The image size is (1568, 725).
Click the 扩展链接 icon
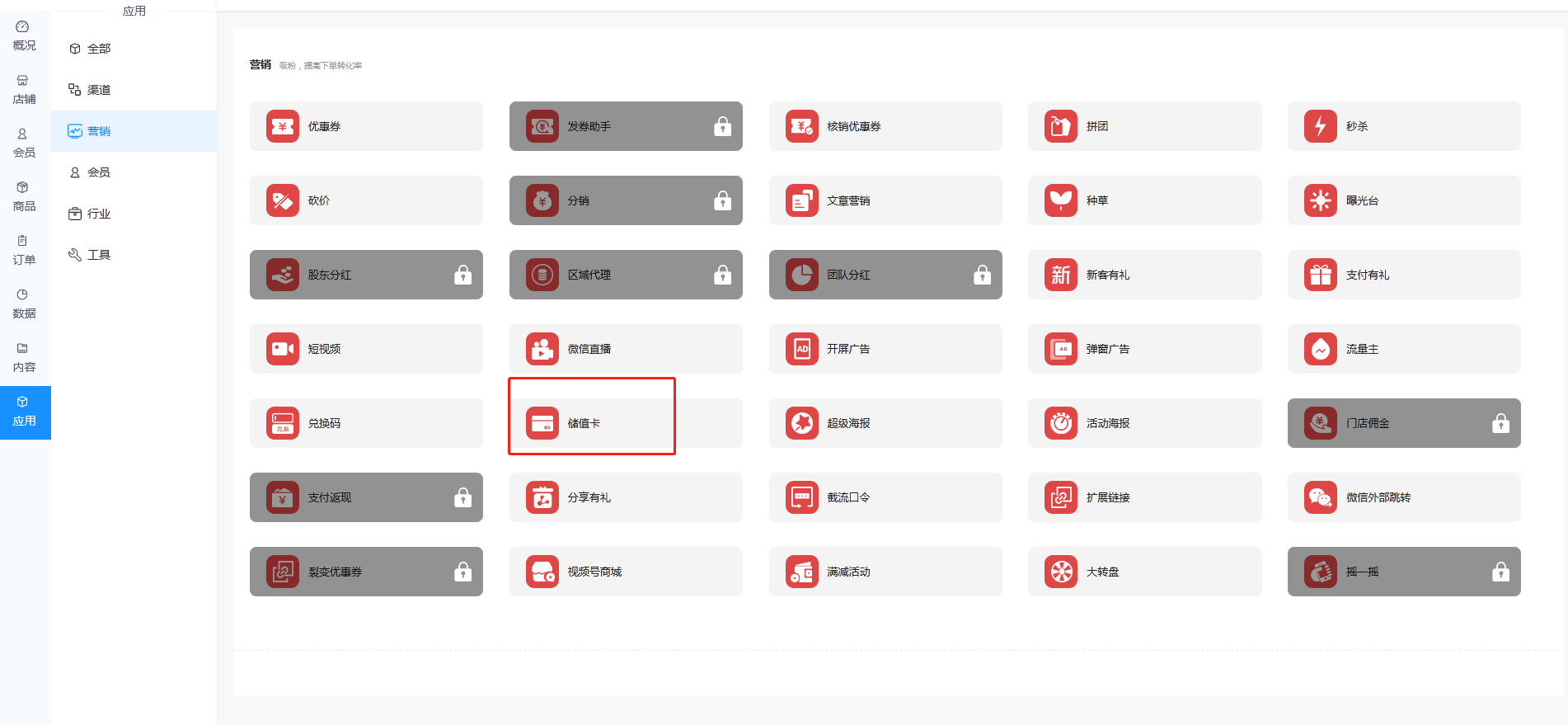point(1061,497)
